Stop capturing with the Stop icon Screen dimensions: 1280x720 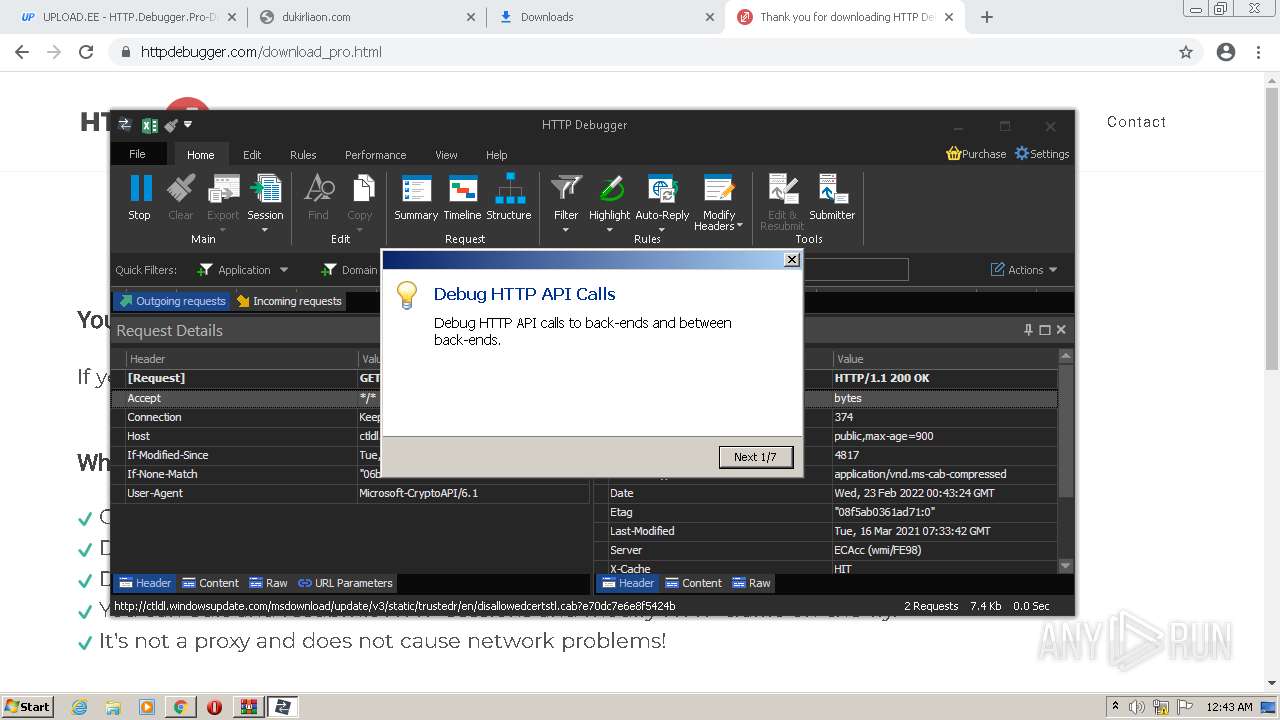pos(140,196)
